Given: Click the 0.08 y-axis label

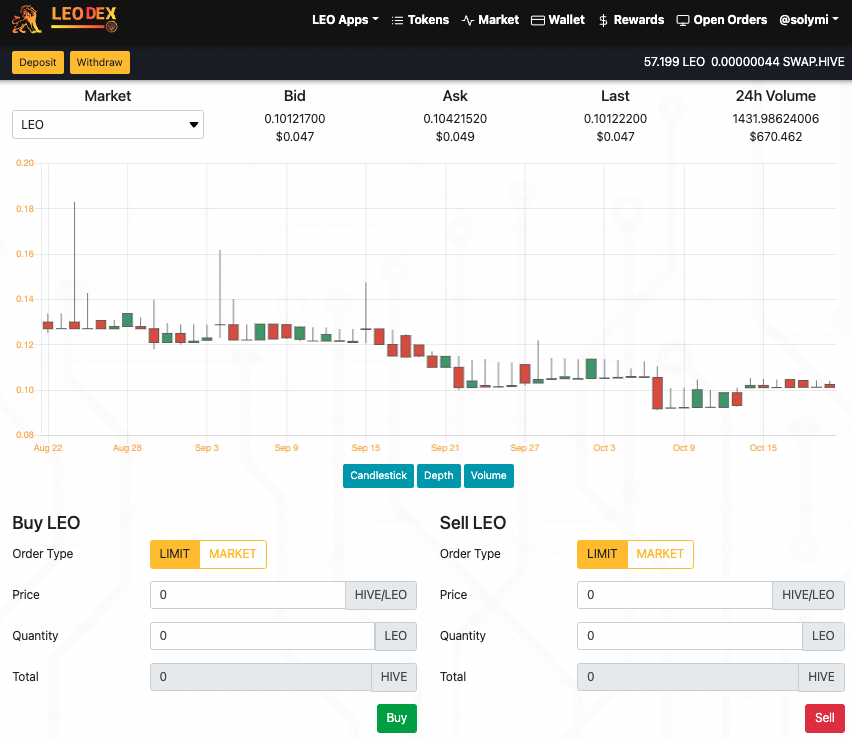Looking at the screenshot, I should coord(25,435).
